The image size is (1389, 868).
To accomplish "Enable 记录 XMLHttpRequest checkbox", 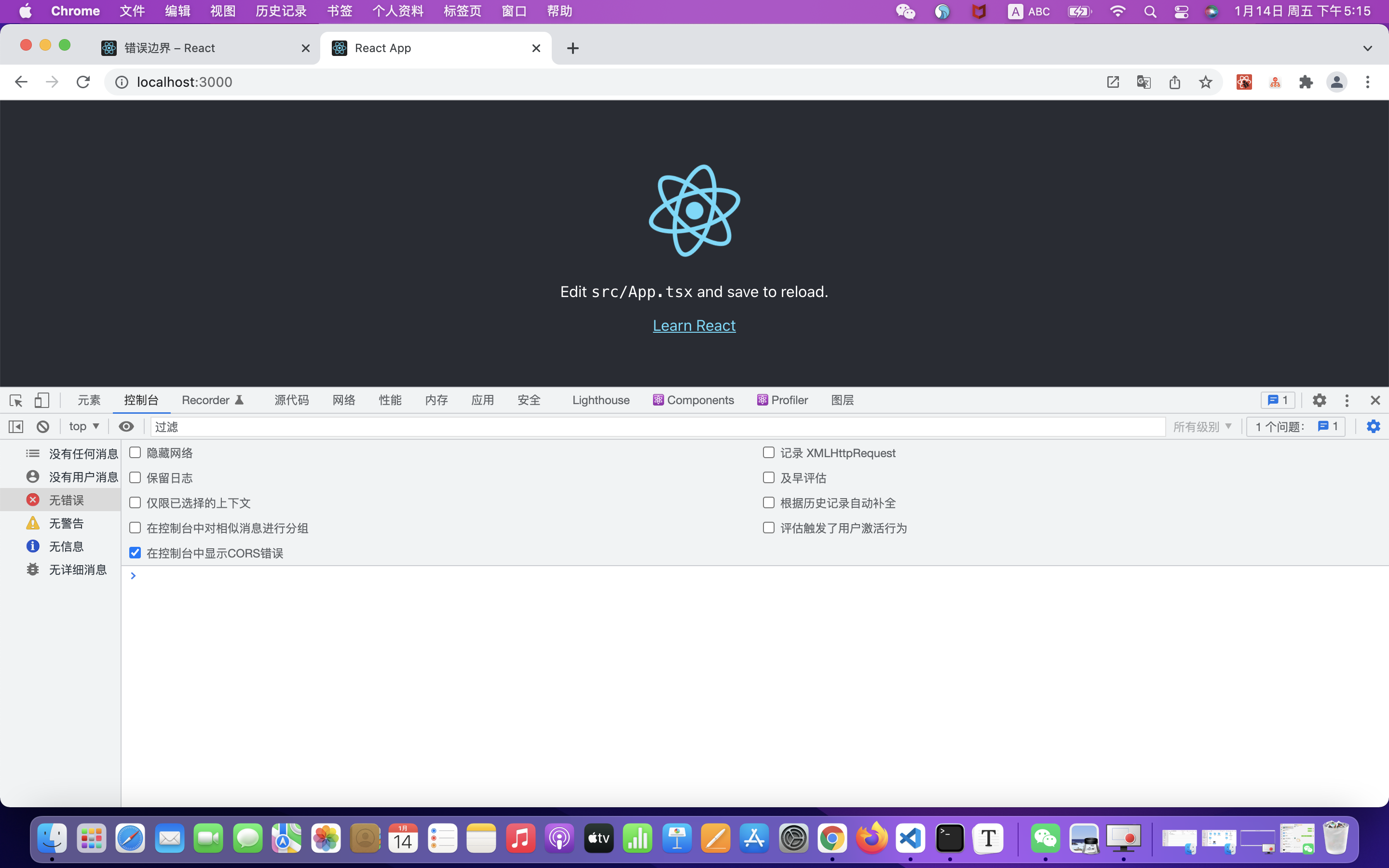I will pyautogui.click(x=769, y=452).
